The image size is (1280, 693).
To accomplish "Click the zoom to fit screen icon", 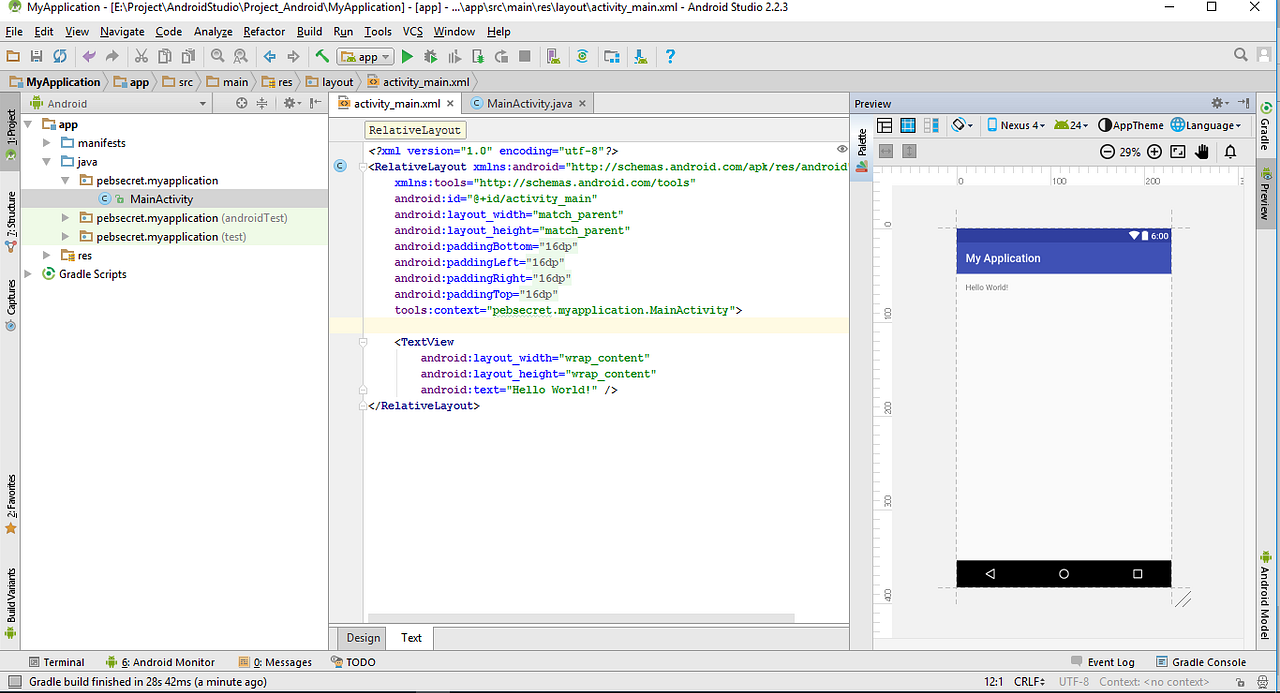I will tap(1178, 152).
